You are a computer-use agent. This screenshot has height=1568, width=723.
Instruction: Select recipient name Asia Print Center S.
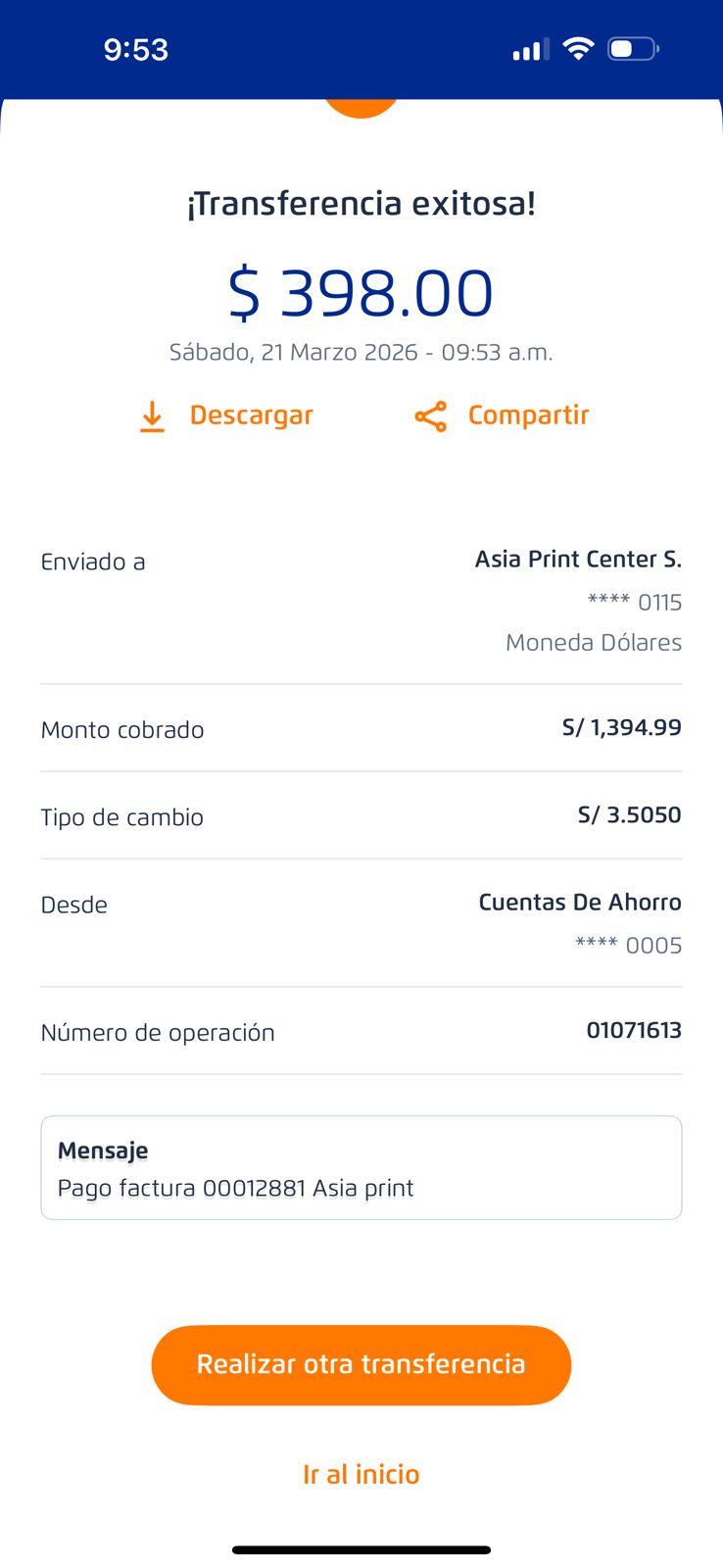click(578, 560)
